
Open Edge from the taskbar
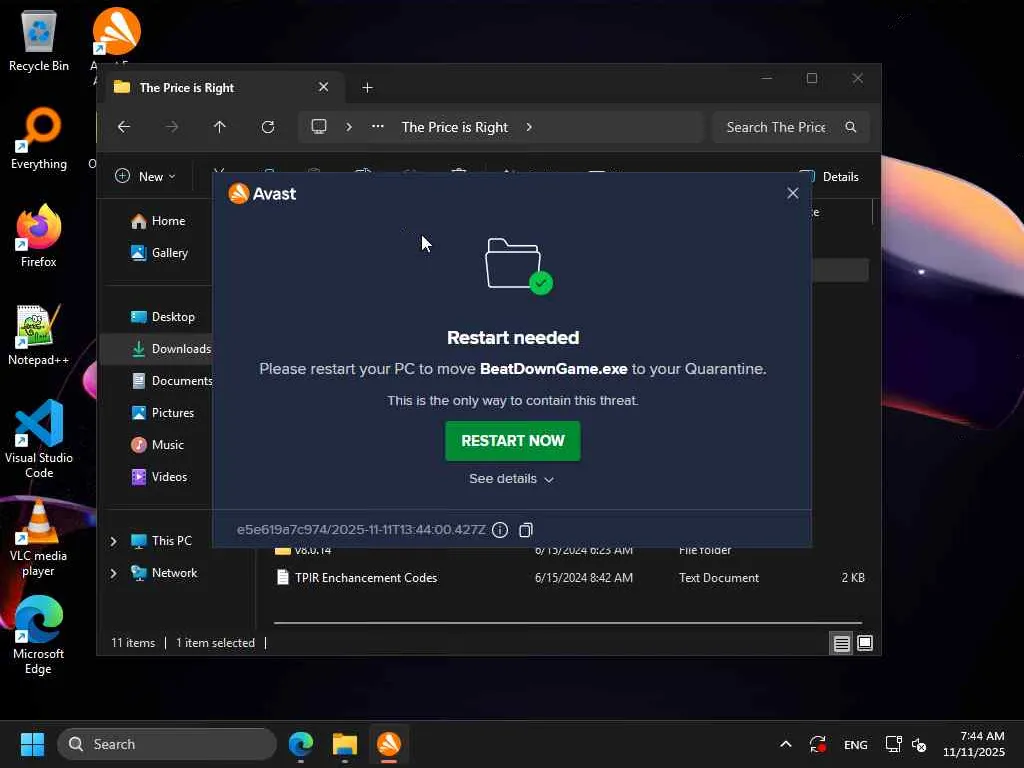[301, 744]
